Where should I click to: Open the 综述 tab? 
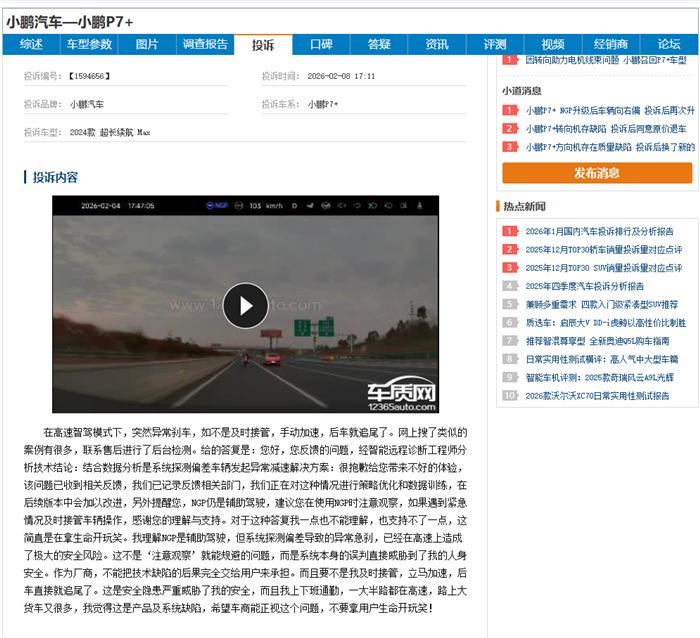pos(31,44)
